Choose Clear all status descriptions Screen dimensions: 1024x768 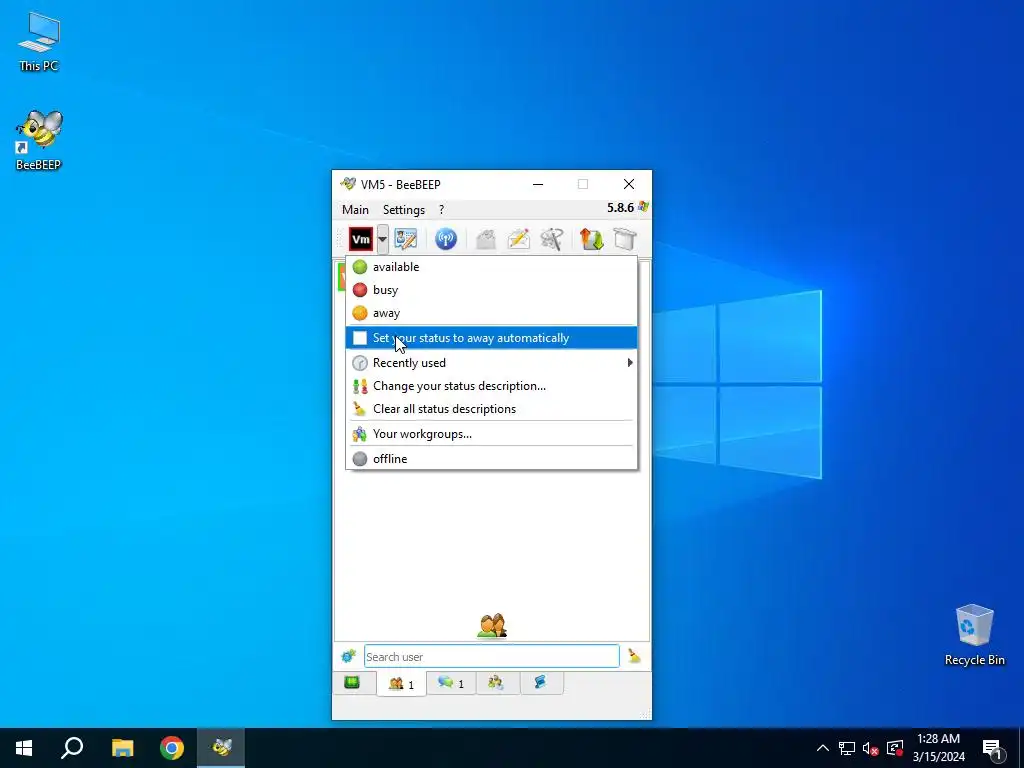click(x=491, y=409)
